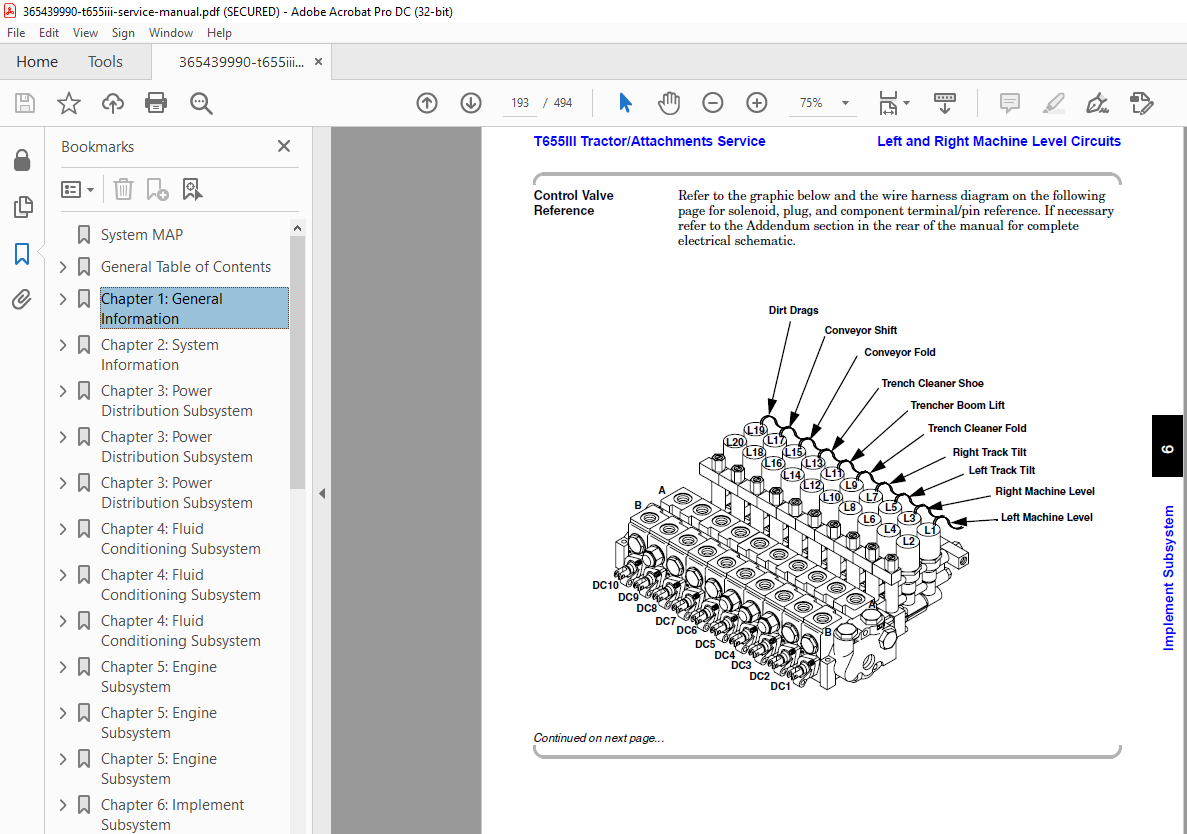Open the View menu
Viewport: 1187px width, 834px height.
point(85,33)
